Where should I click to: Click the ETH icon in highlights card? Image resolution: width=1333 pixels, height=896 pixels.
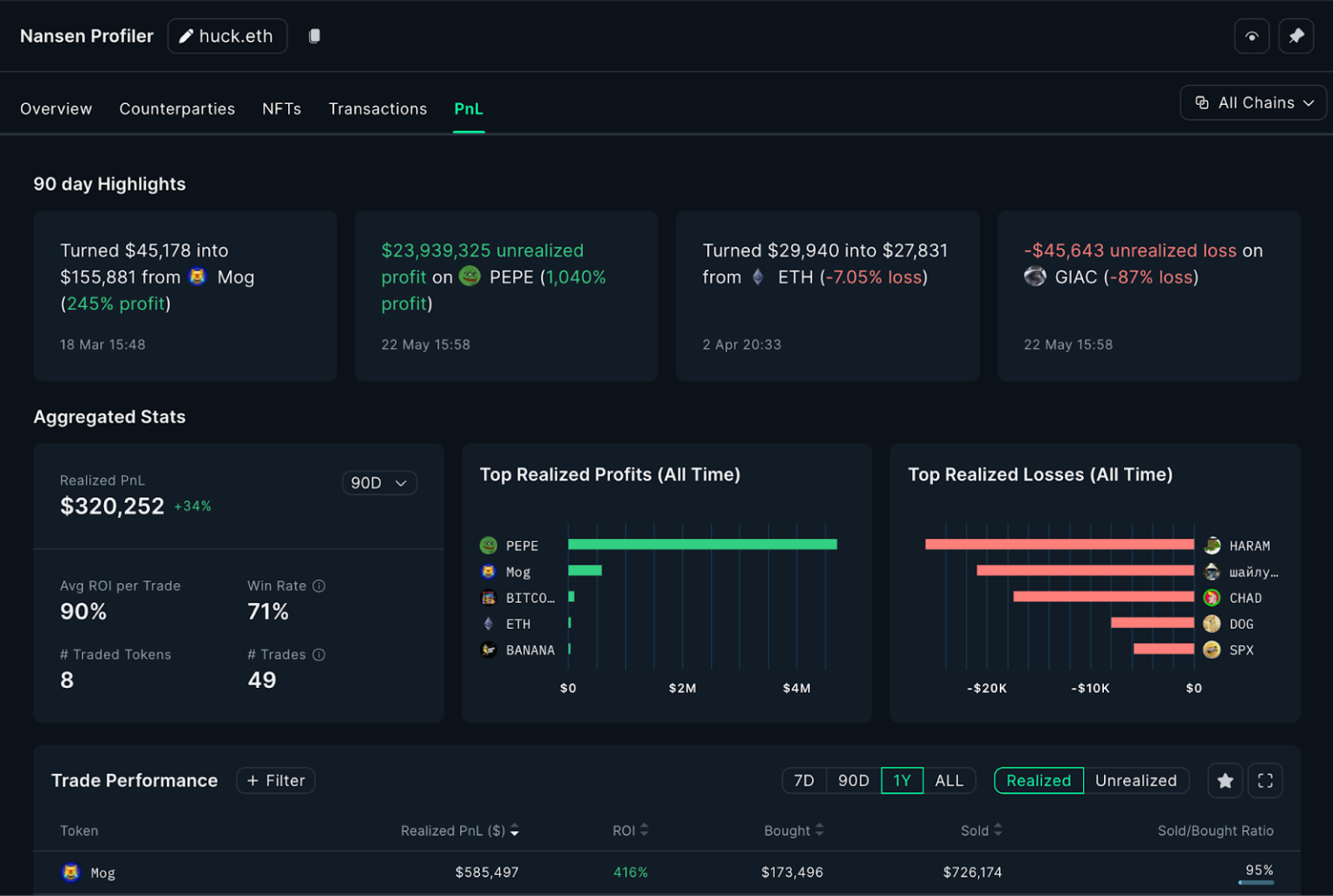[x=758, y=277]
